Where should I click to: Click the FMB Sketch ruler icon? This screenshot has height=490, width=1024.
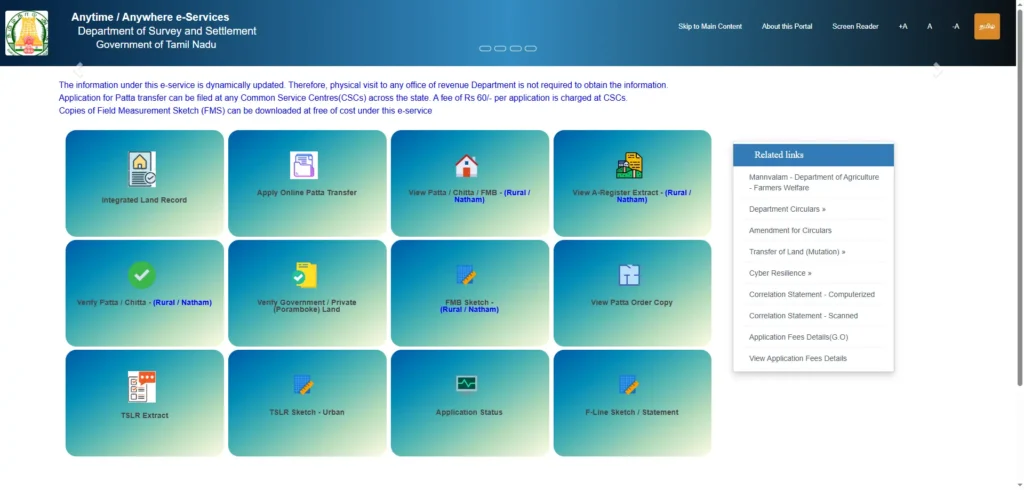tap(466, 275)
